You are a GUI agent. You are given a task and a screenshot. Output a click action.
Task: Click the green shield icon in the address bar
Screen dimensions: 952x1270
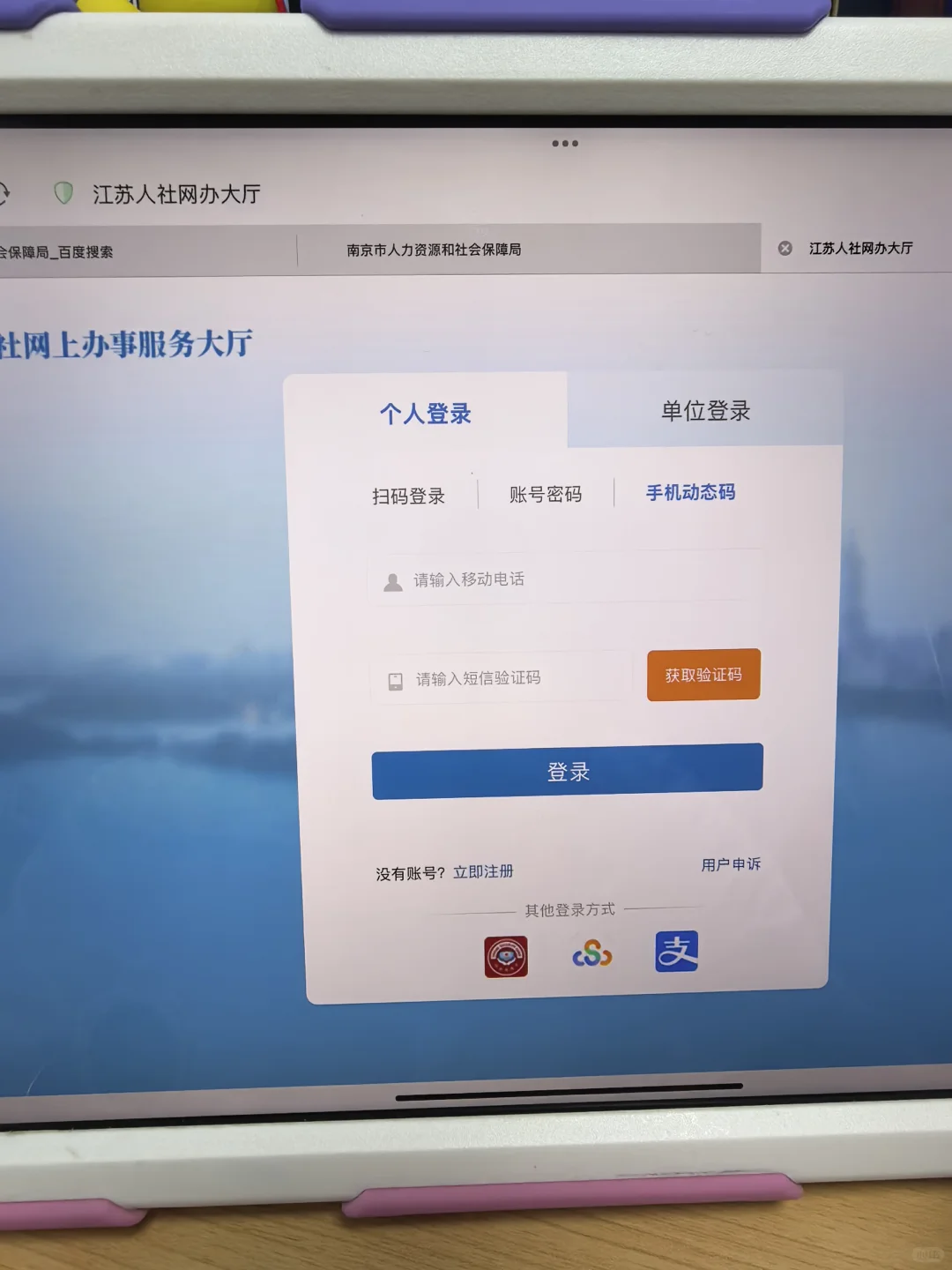pyautogui.click(x=63, y=193)
